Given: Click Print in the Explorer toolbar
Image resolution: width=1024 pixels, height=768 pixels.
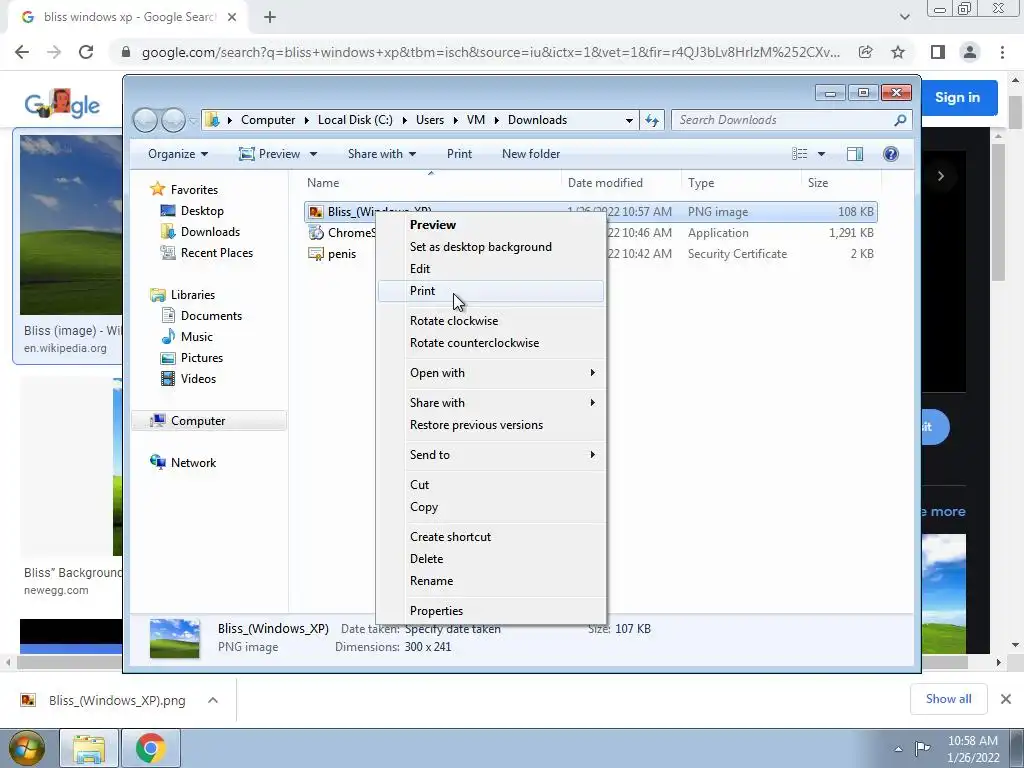Looking at the screenshot, I should 459,154.
